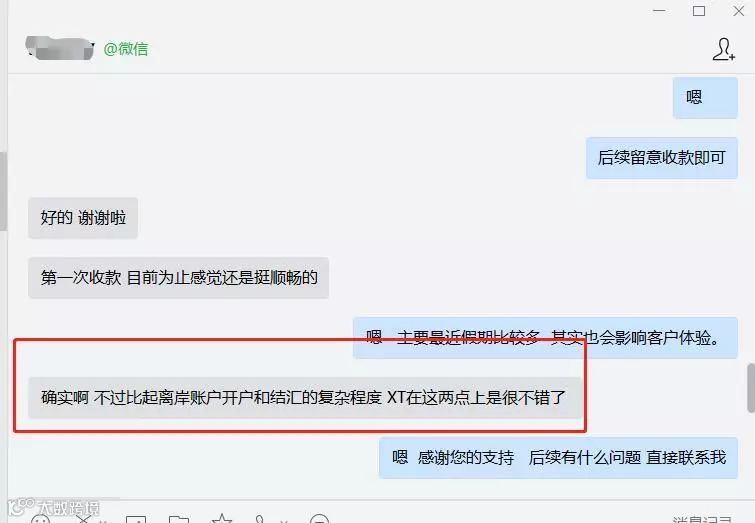Click the blurred contact name in header
This screenshot has width=755, height=523.
tap(60, 48)
